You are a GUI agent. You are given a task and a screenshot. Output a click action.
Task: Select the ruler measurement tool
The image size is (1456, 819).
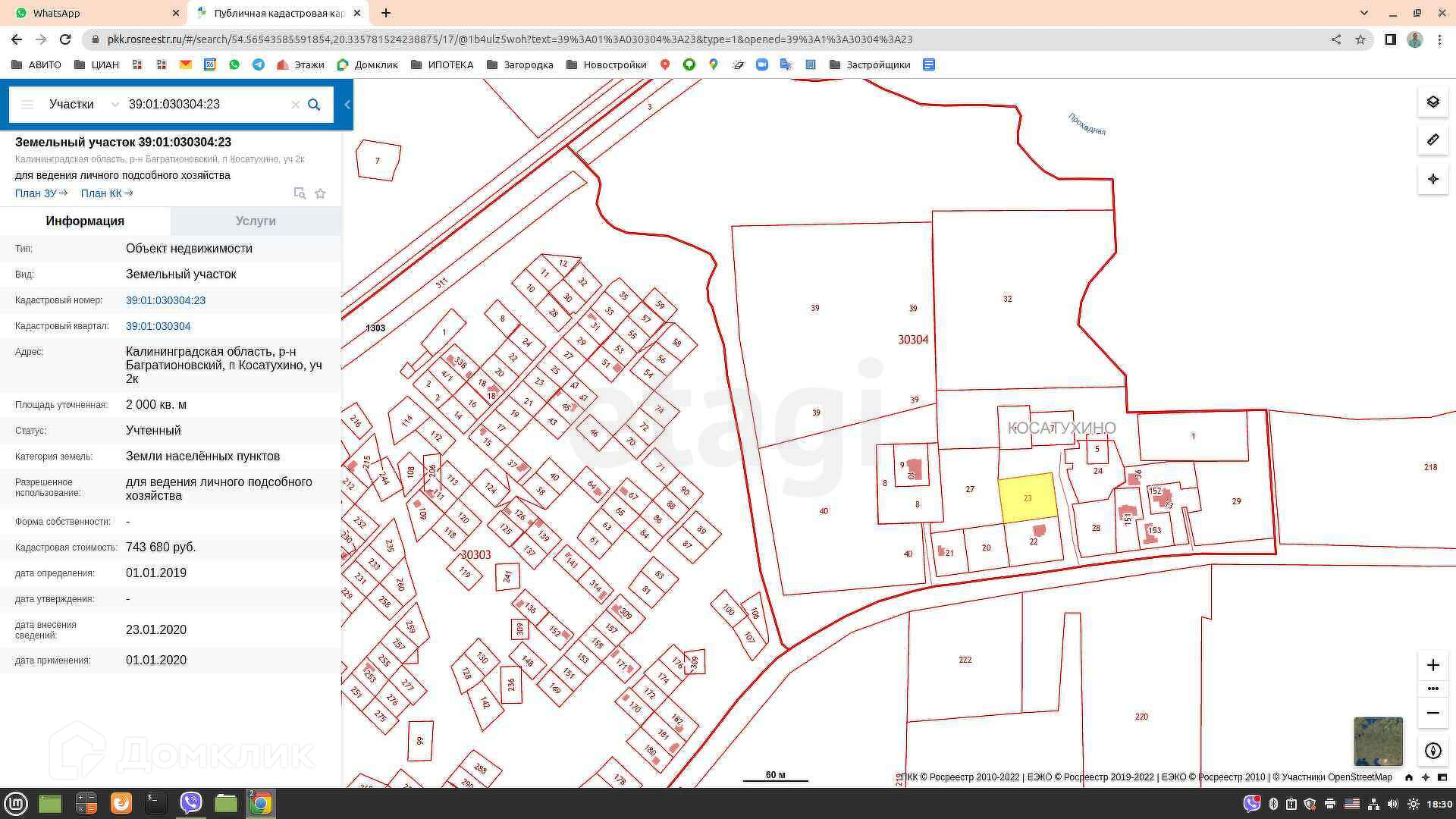pos(1432,140)
